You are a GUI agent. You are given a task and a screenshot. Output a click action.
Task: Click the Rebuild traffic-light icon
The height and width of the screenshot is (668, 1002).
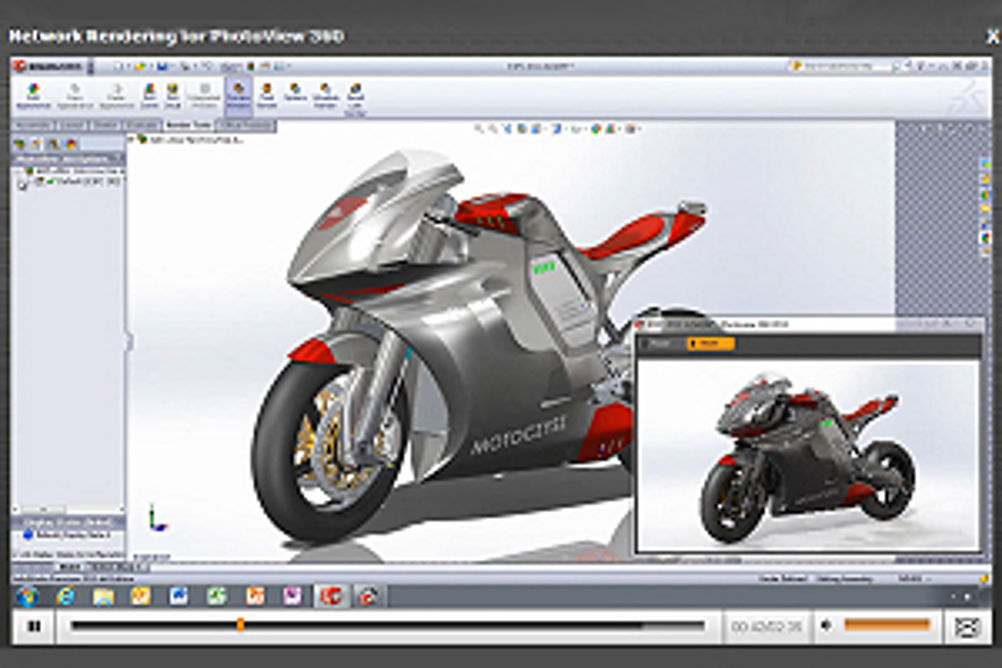pyautogui.click(x=251, y=66)
